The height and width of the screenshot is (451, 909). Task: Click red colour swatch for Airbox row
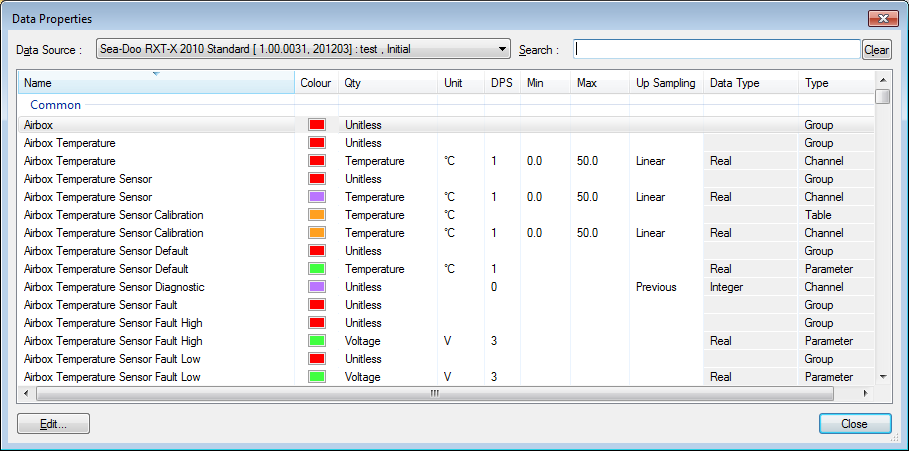click(x=317, y=125)
